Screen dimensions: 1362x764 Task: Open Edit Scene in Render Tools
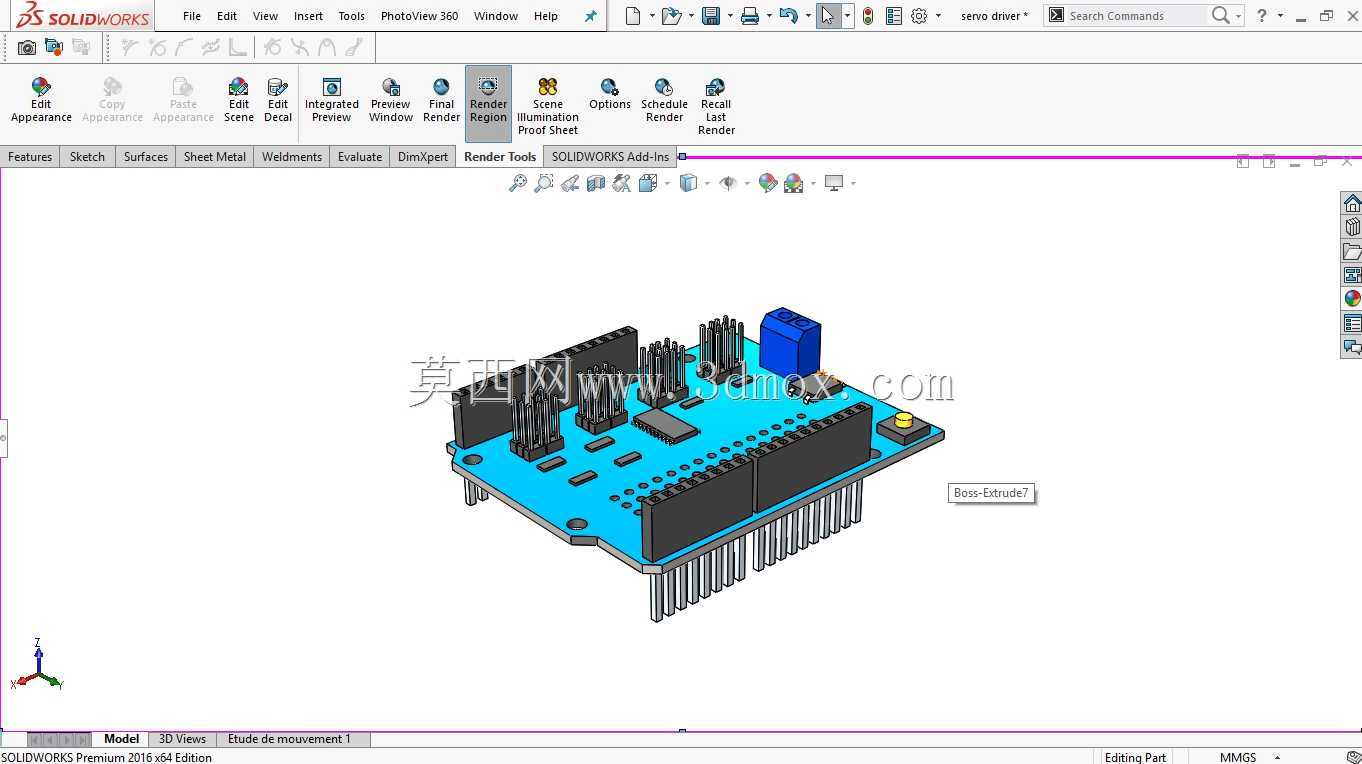point(238,101)
